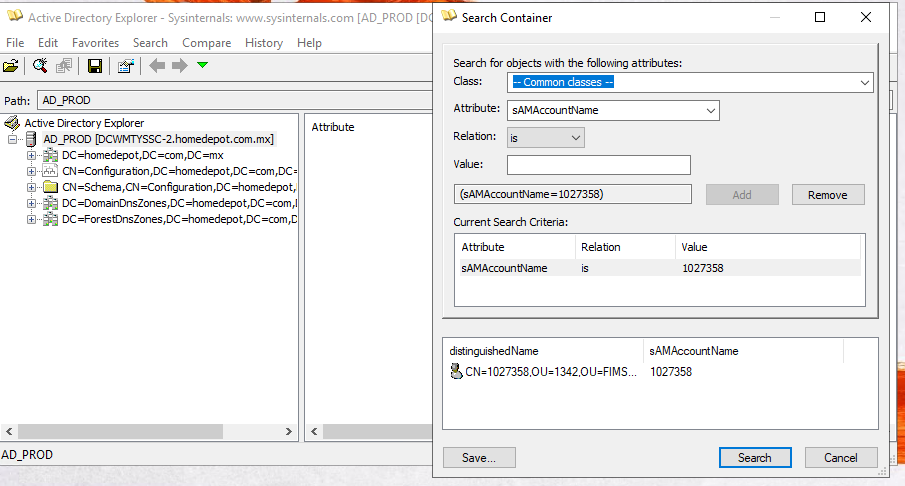905x486 pixels.
Task: Click the tree scrollbar left arrow
Action: tap(9, 431)
